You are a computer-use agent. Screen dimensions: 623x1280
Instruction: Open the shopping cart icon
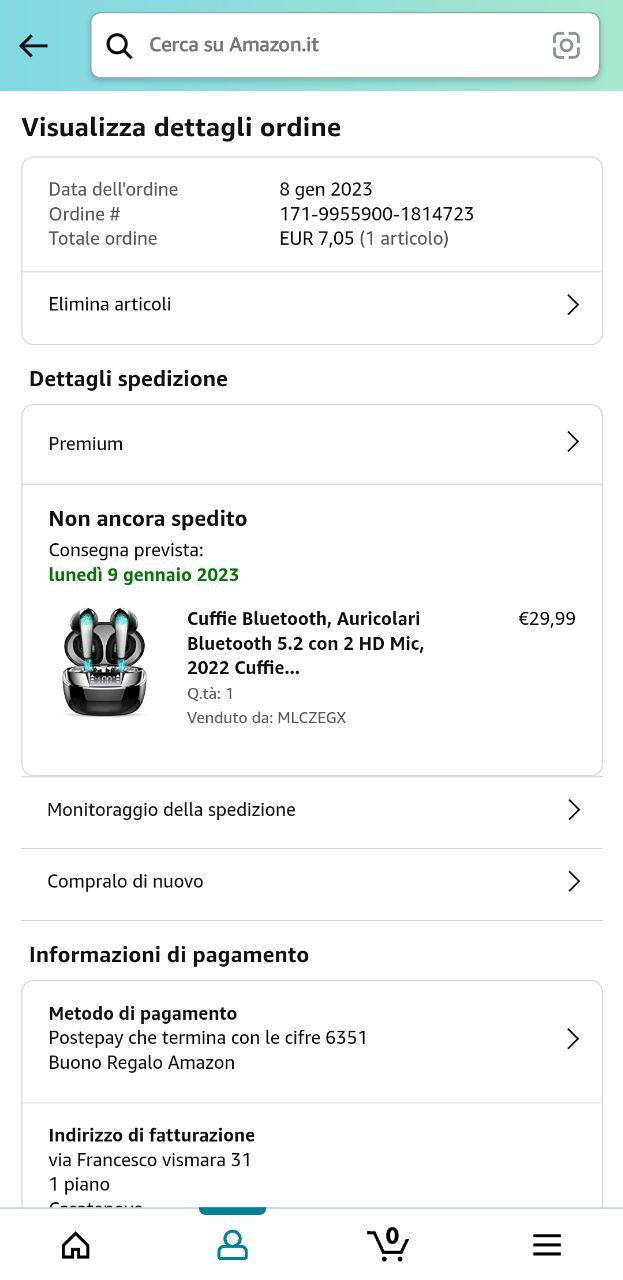click(388, 1243)
